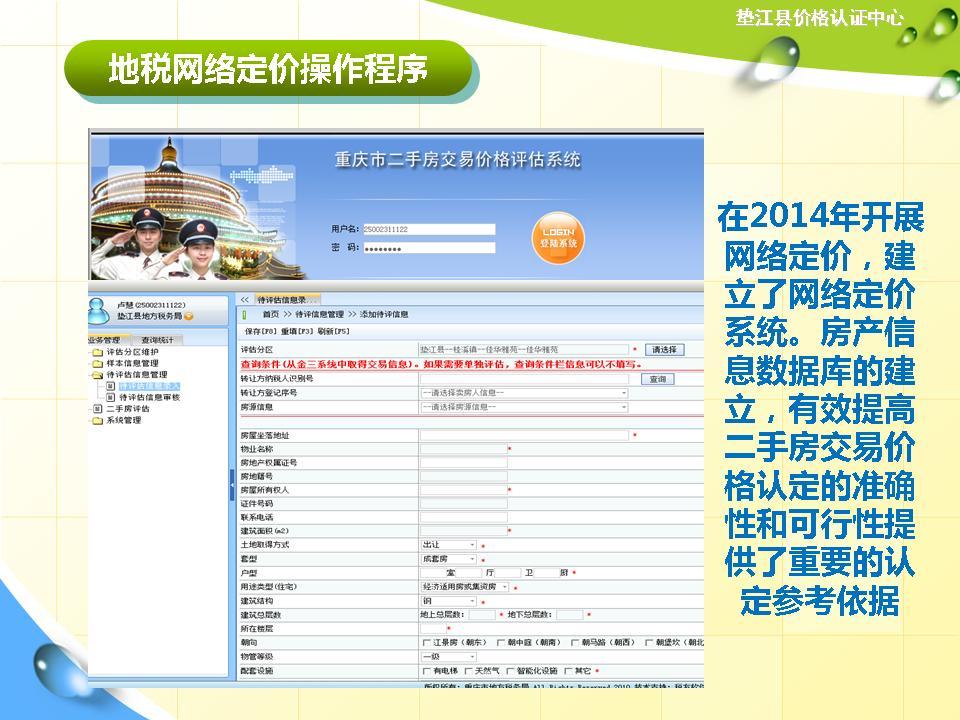Screen dimensions: 960x720
Task: Click the smiley icon beside 垫江县地方税务局
Action: [x=188, y=317]
